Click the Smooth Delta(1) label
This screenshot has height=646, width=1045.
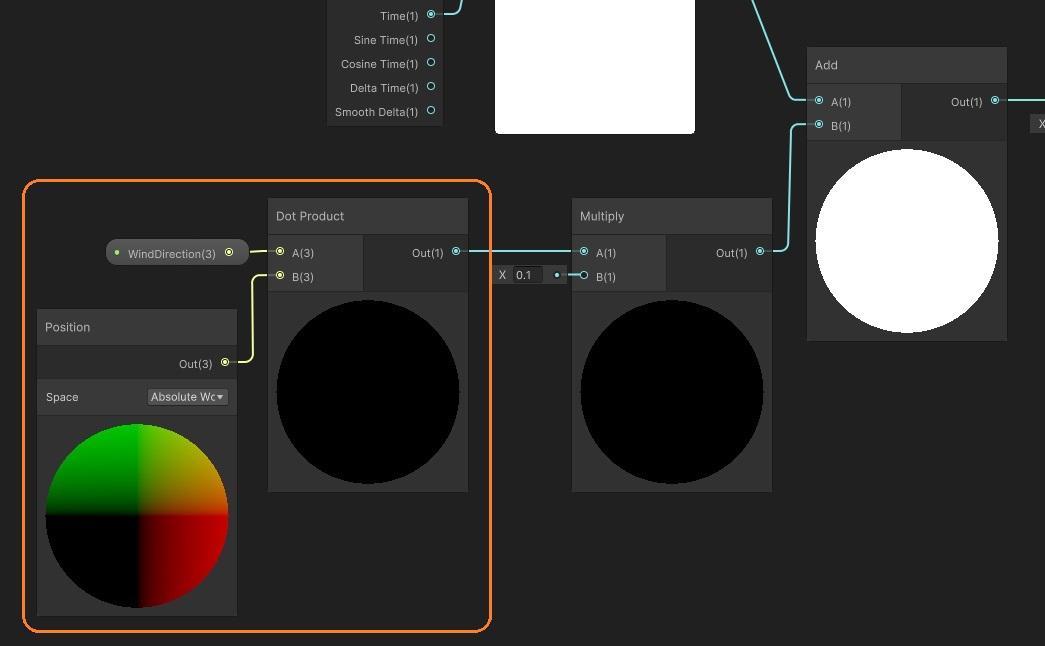click(376, 112)
